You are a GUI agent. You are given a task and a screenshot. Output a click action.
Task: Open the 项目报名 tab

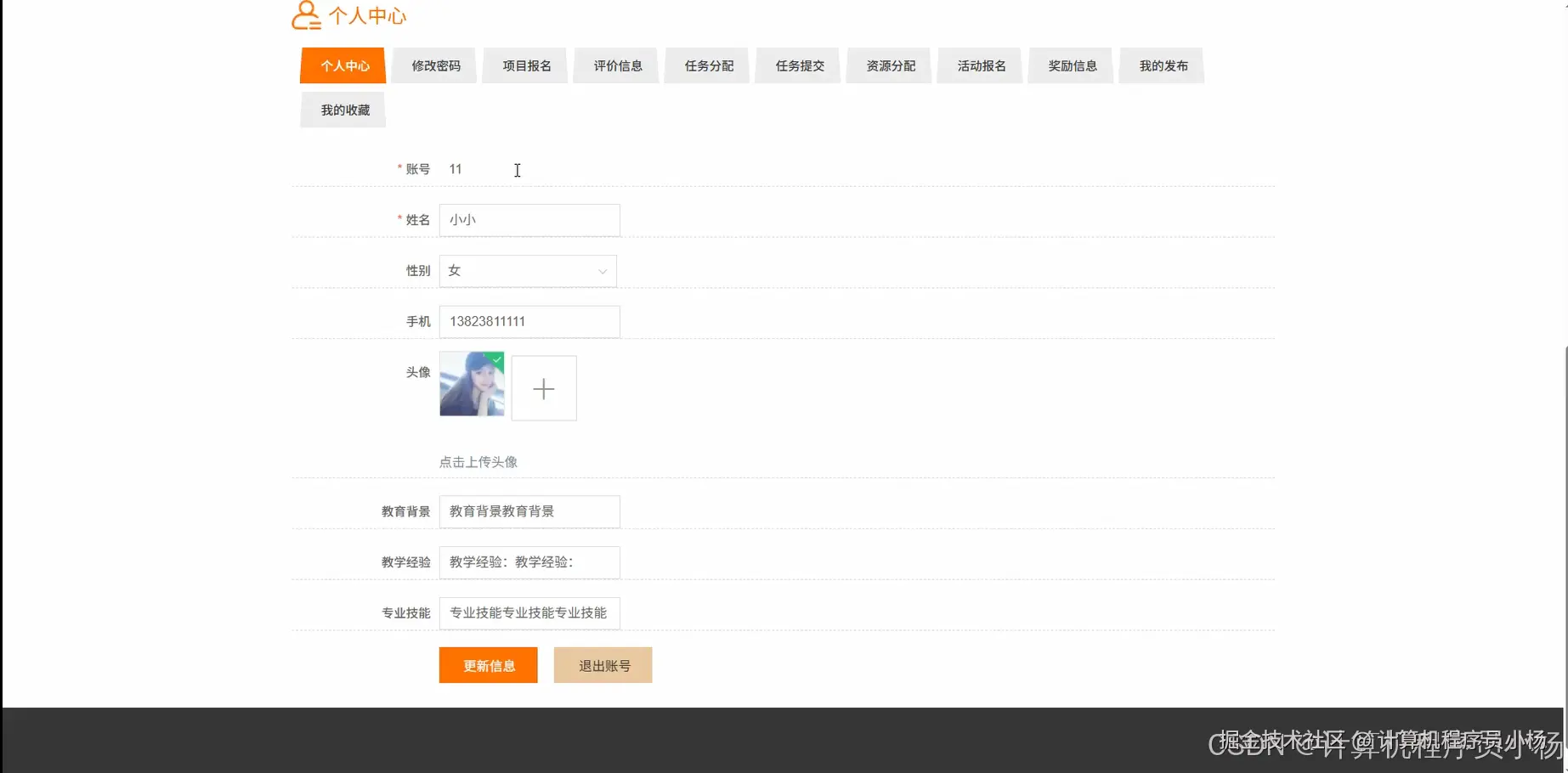(x=524, y=65)
